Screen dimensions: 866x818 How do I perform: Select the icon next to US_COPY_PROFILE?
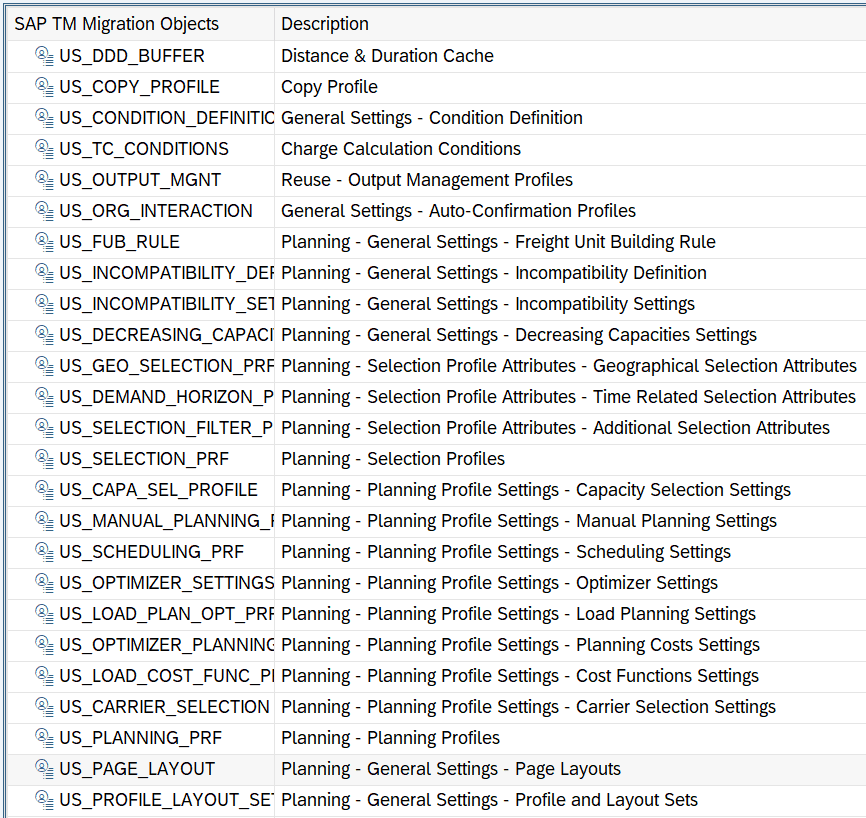[x=44, y=87]
